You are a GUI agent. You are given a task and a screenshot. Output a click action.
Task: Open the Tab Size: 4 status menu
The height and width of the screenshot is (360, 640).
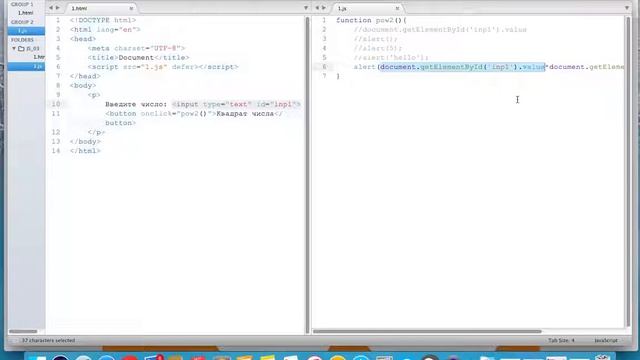(x=561, y=340)
